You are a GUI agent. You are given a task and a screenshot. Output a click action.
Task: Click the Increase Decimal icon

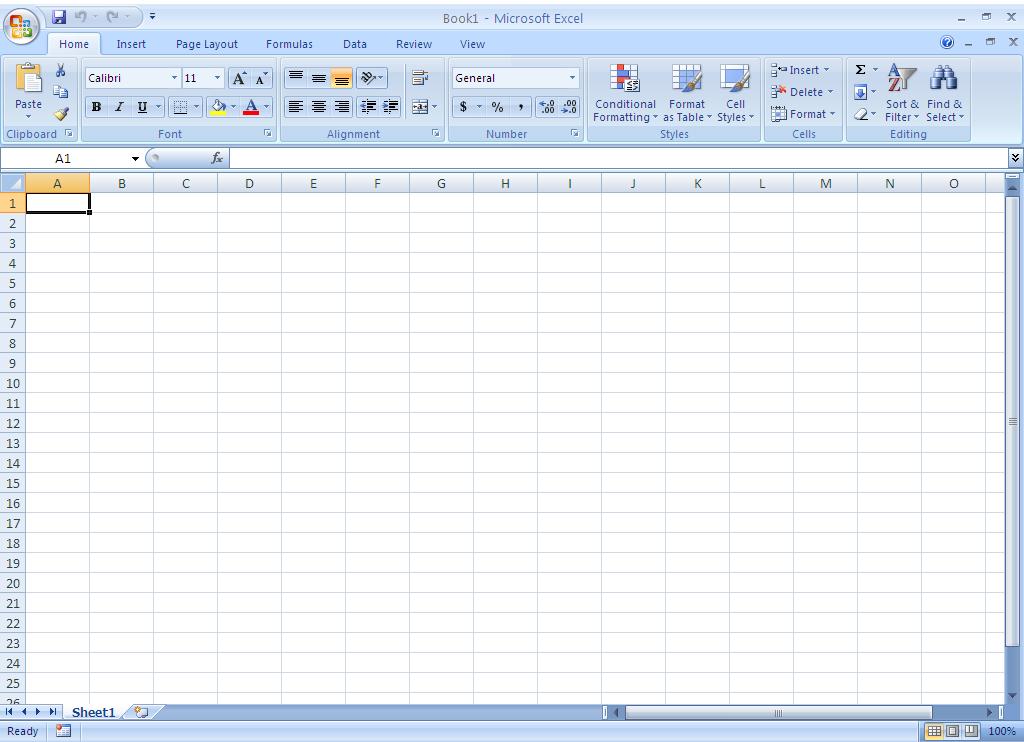point(546,107)
